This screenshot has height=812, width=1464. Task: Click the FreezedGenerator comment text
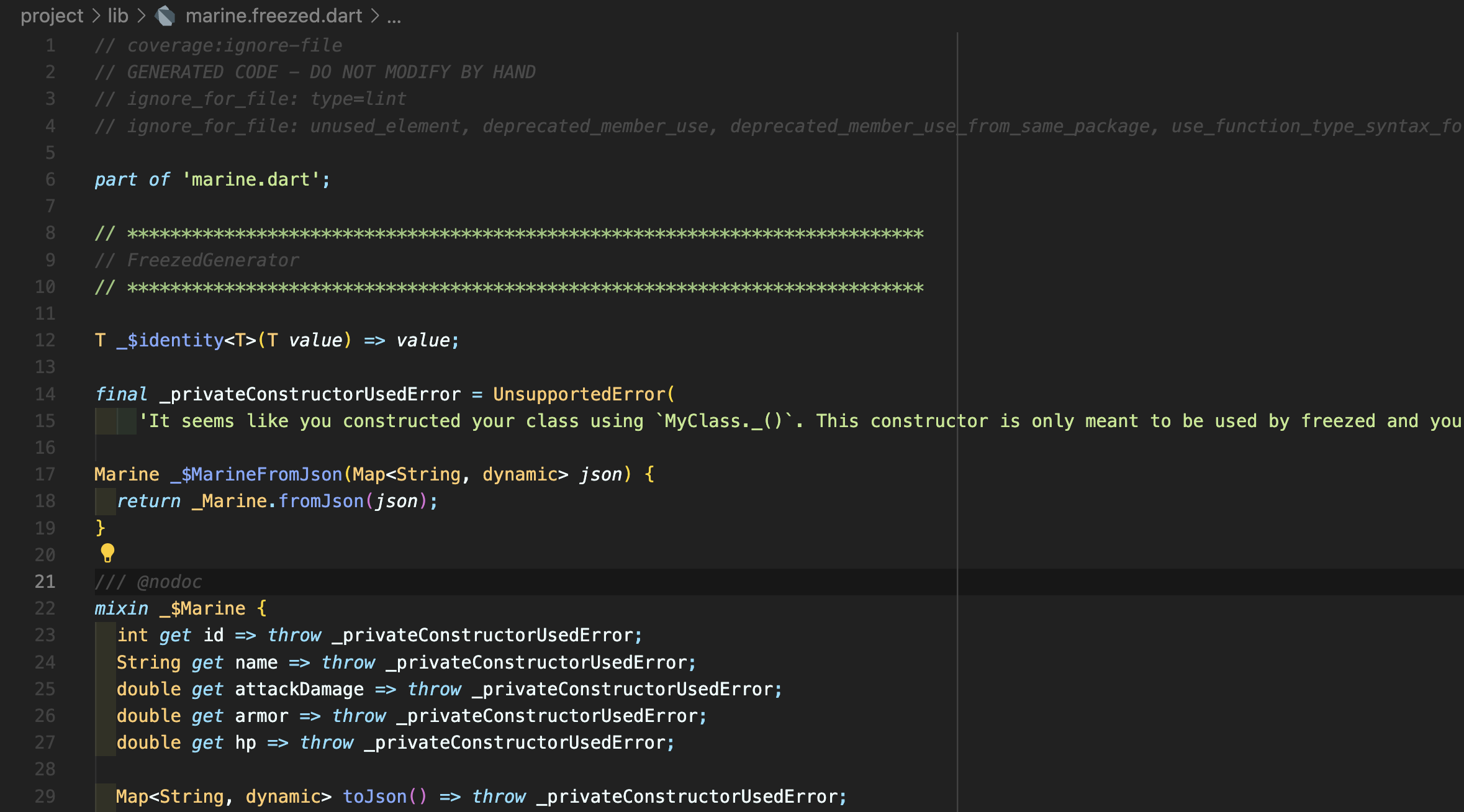coord(212,260)
